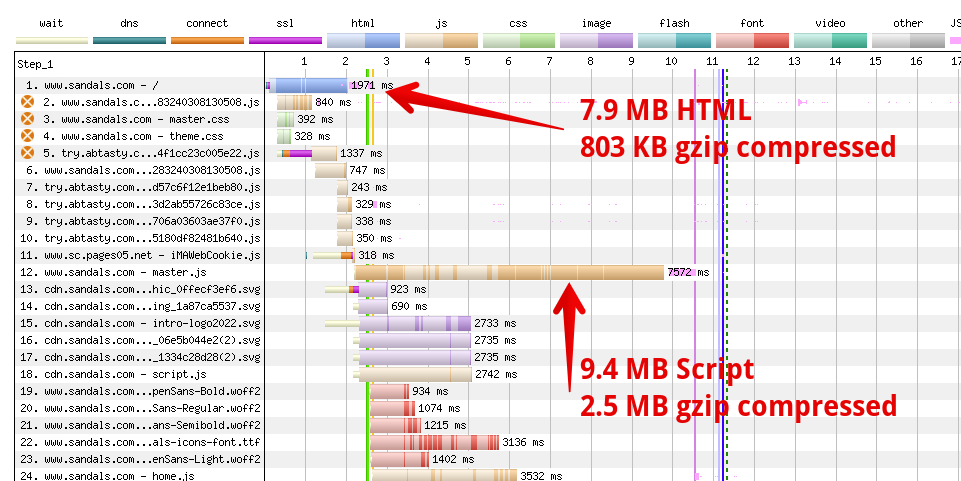Click the blocking icon on request 5
The width and height of the screenshot is (961, 481).
pos(27,153)
